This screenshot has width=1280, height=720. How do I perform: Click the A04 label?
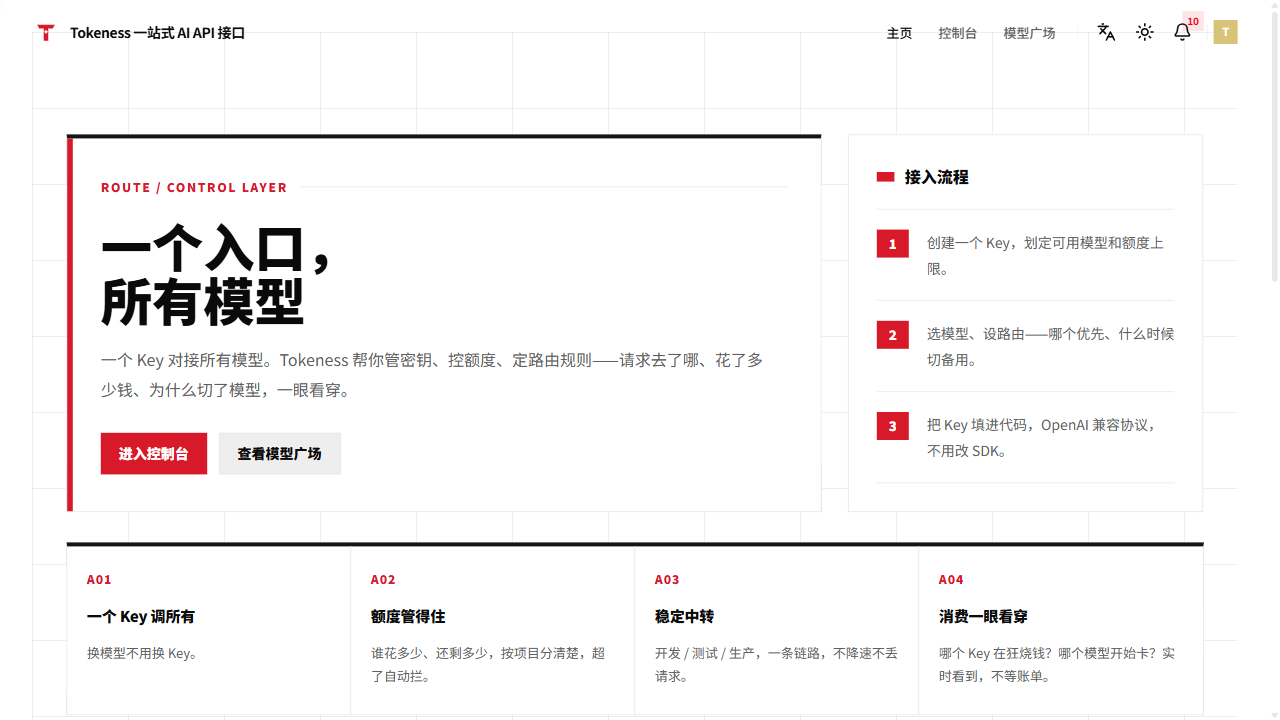951,580
